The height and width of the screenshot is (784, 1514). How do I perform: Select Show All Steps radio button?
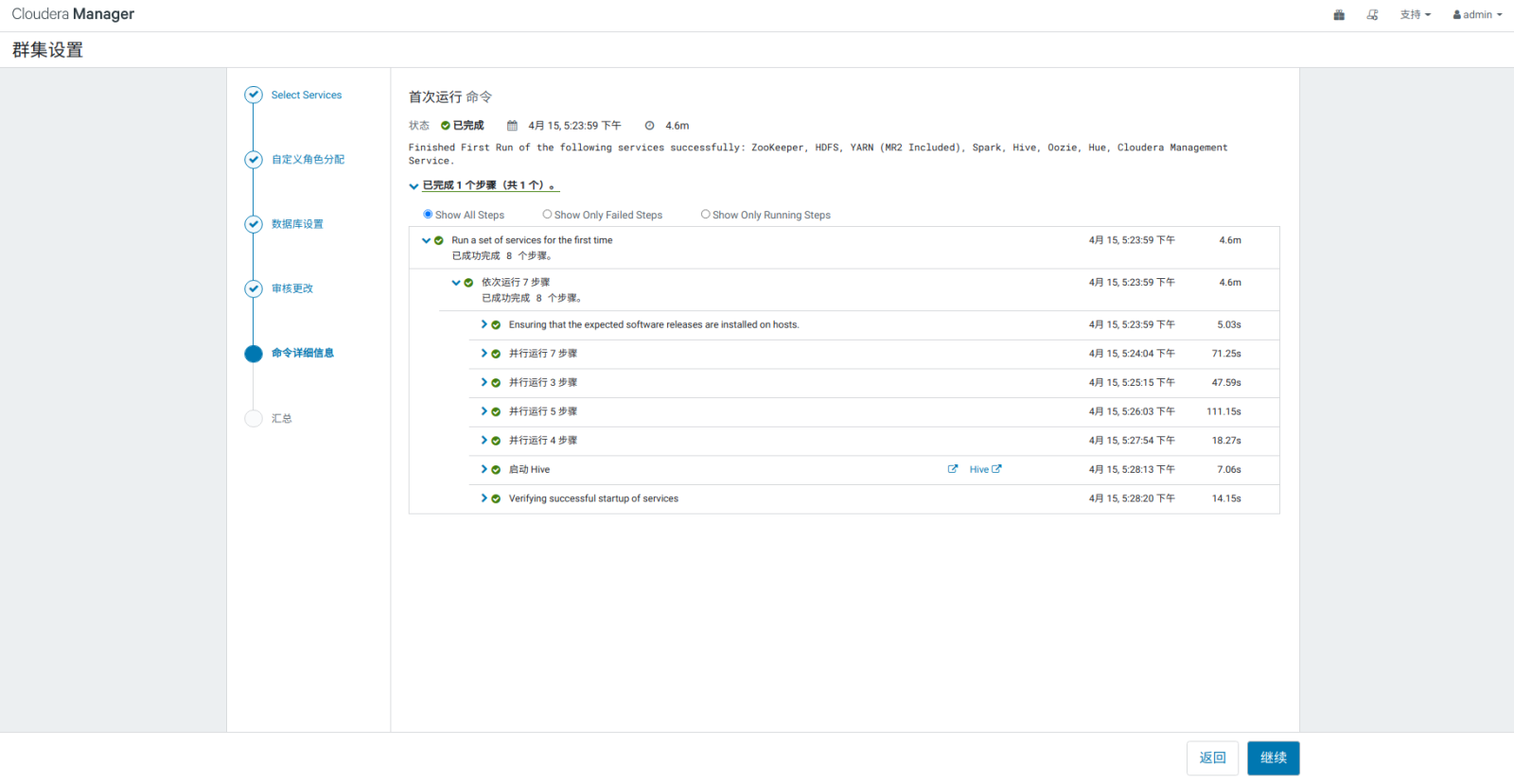click(x=428, y=215)
